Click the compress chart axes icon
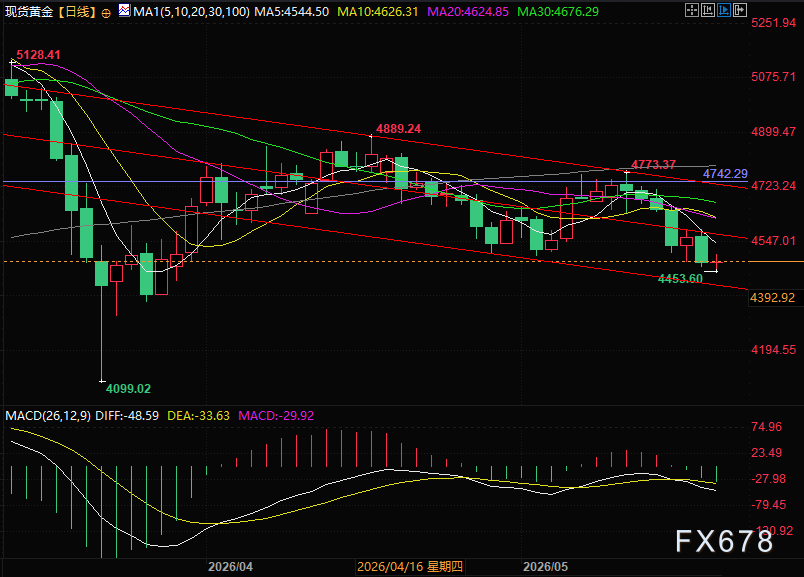Viewport: 804px width, 577px height. 708,10
